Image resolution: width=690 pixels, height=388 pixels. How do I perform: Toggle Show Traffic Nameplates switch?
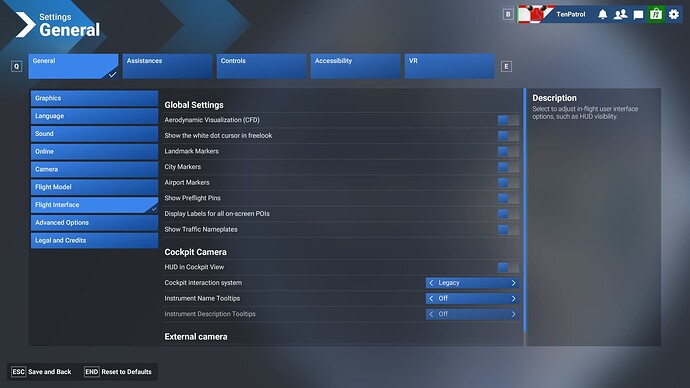point(508,230)
